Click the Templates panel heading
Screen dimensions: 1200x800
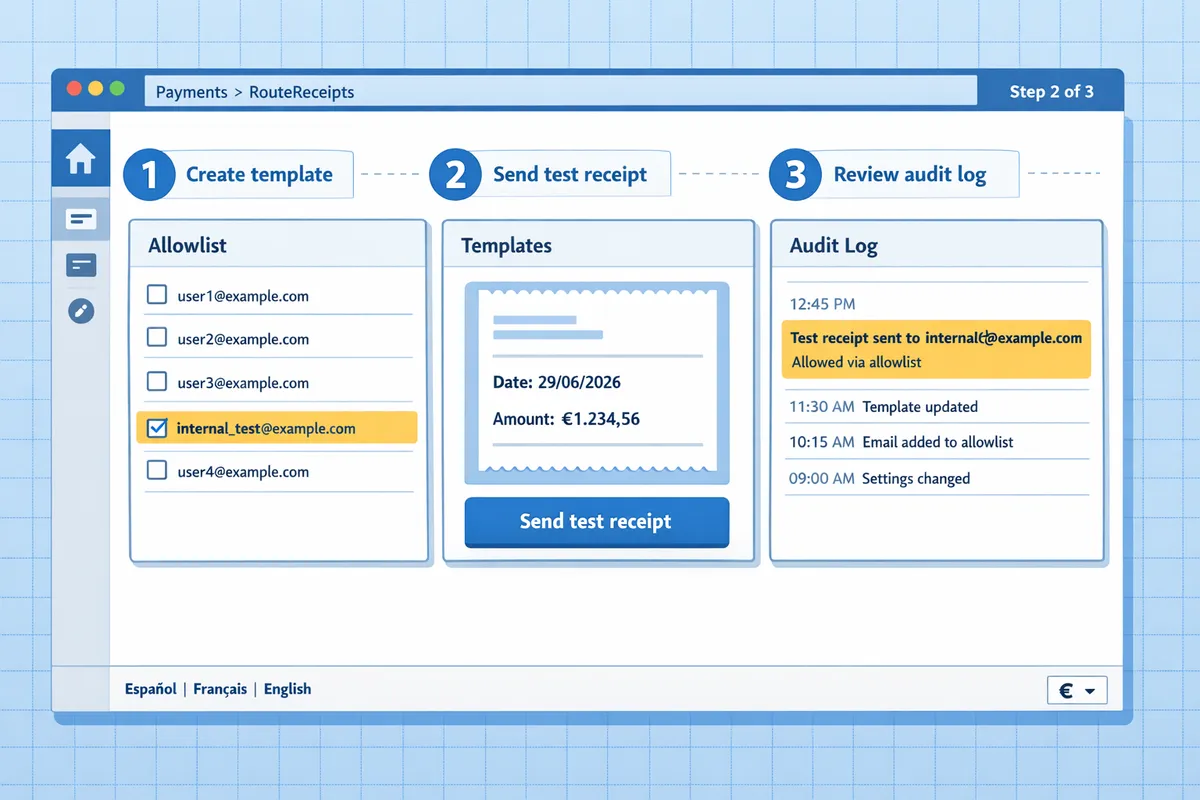click(x=506, y=245)
